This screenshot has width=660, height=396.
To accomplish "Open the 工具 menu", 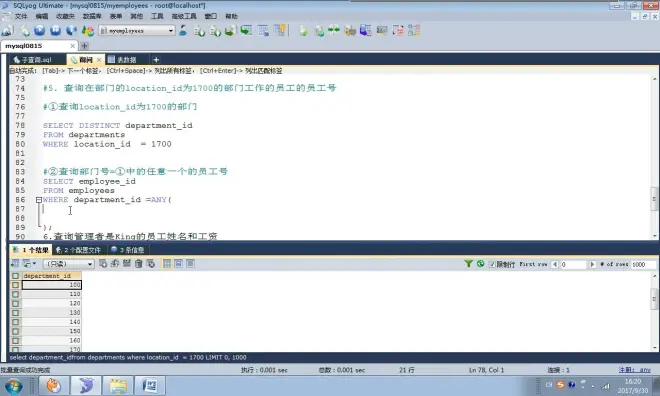I will tap(157, 16).
